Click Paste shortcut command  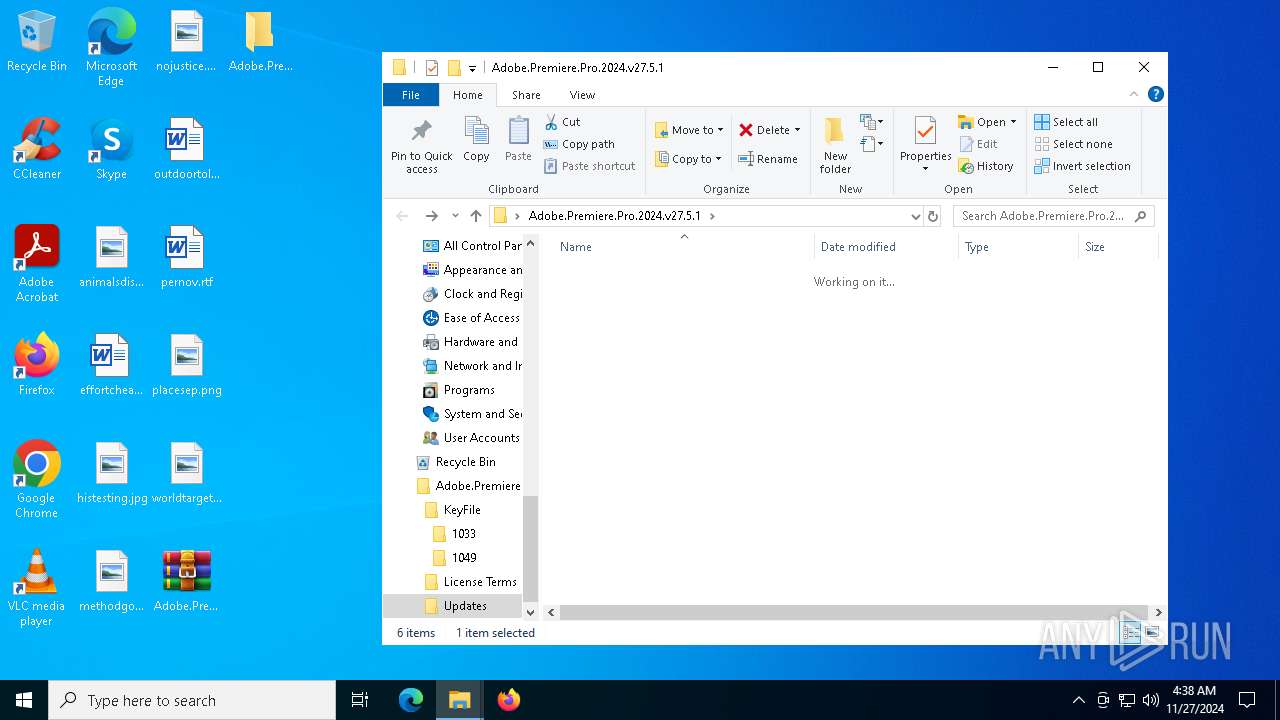pos(589,166)
